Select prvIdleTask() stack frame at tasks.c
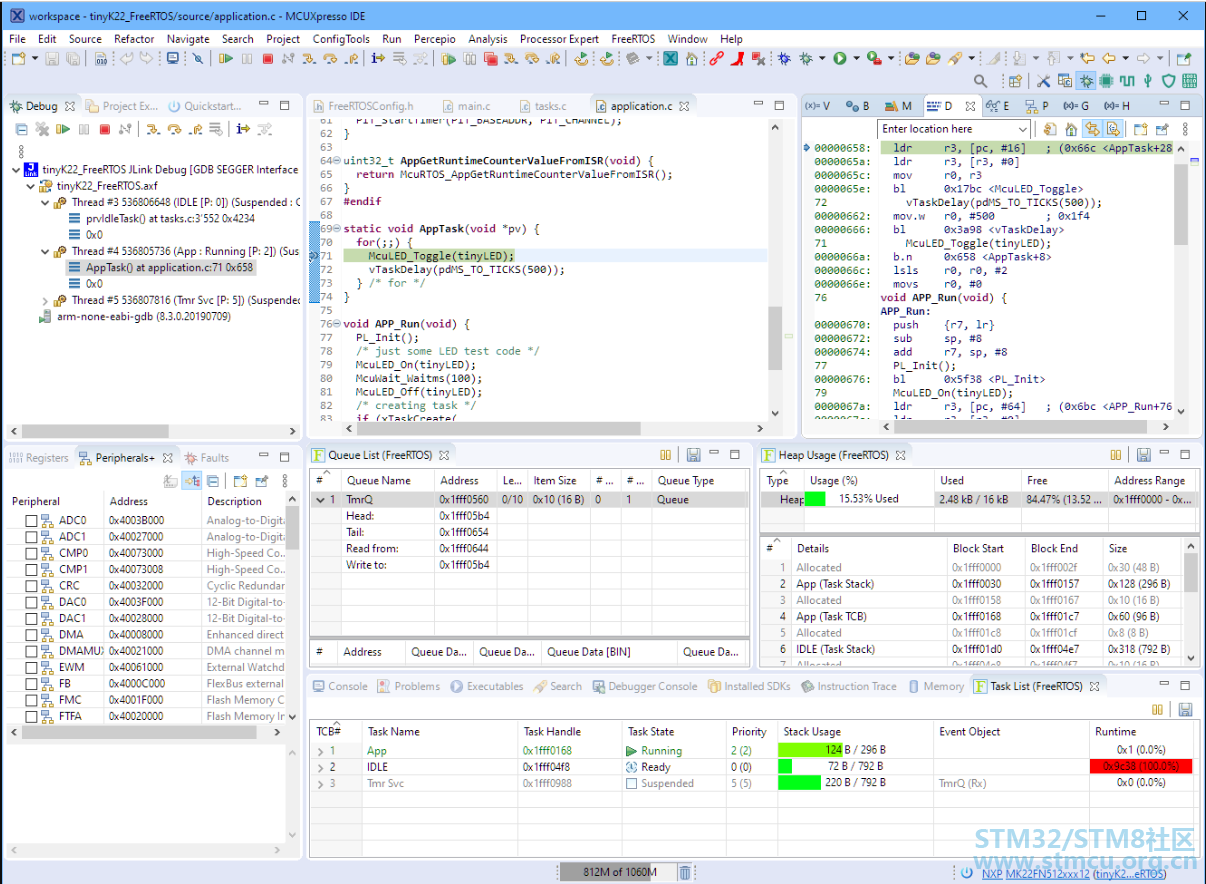Screen dimensions: 1206x884 click(x=162, y=219)
